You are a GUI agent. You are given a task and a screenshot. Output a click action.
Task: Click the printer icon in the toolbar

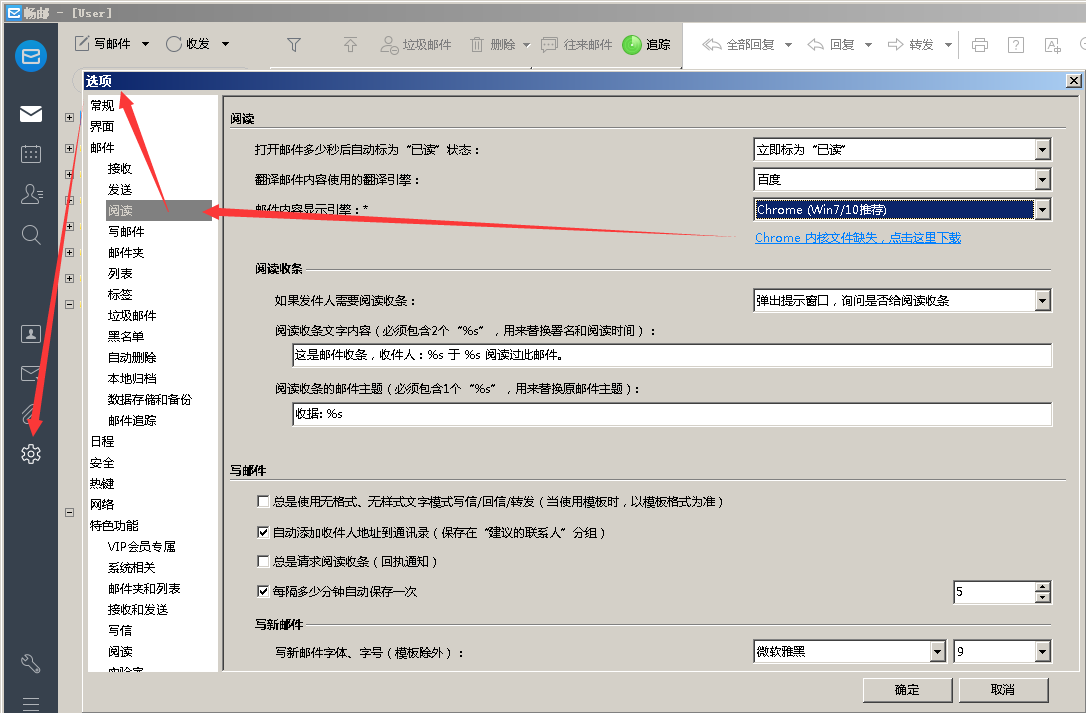click(979, 45)
